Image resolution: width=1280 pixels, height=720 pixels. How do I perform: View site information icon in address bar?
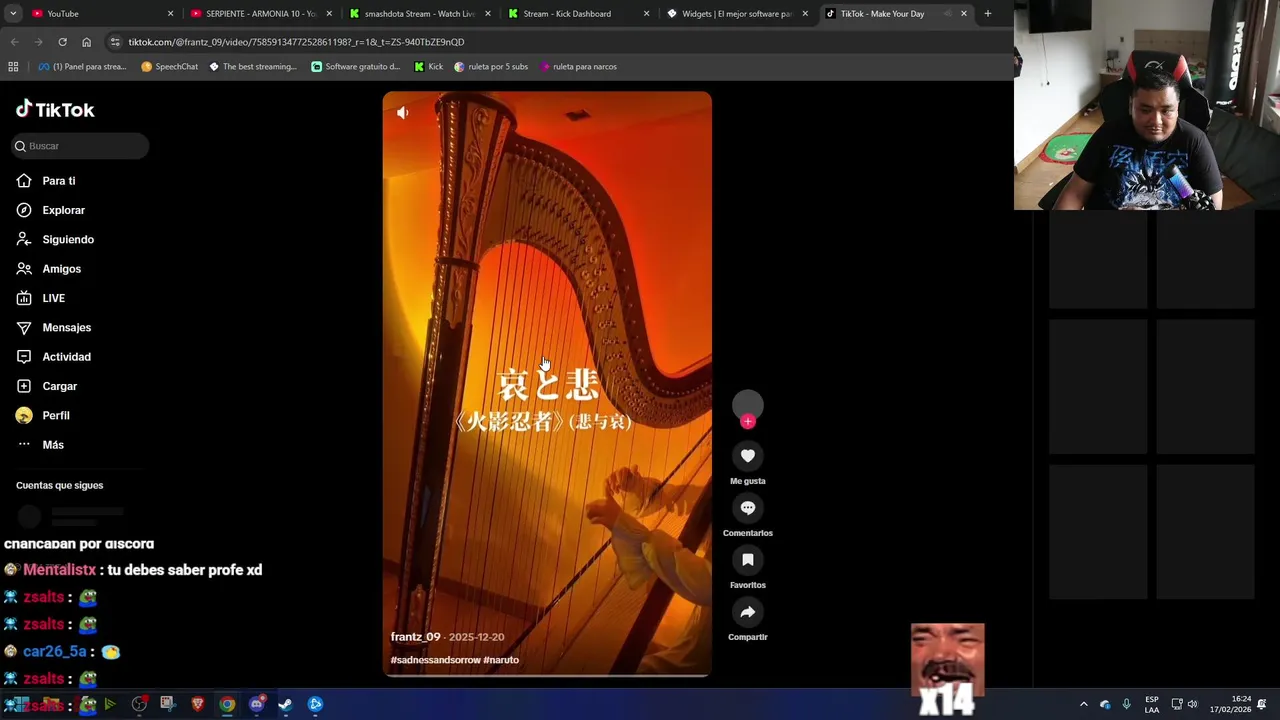point(115,42)
